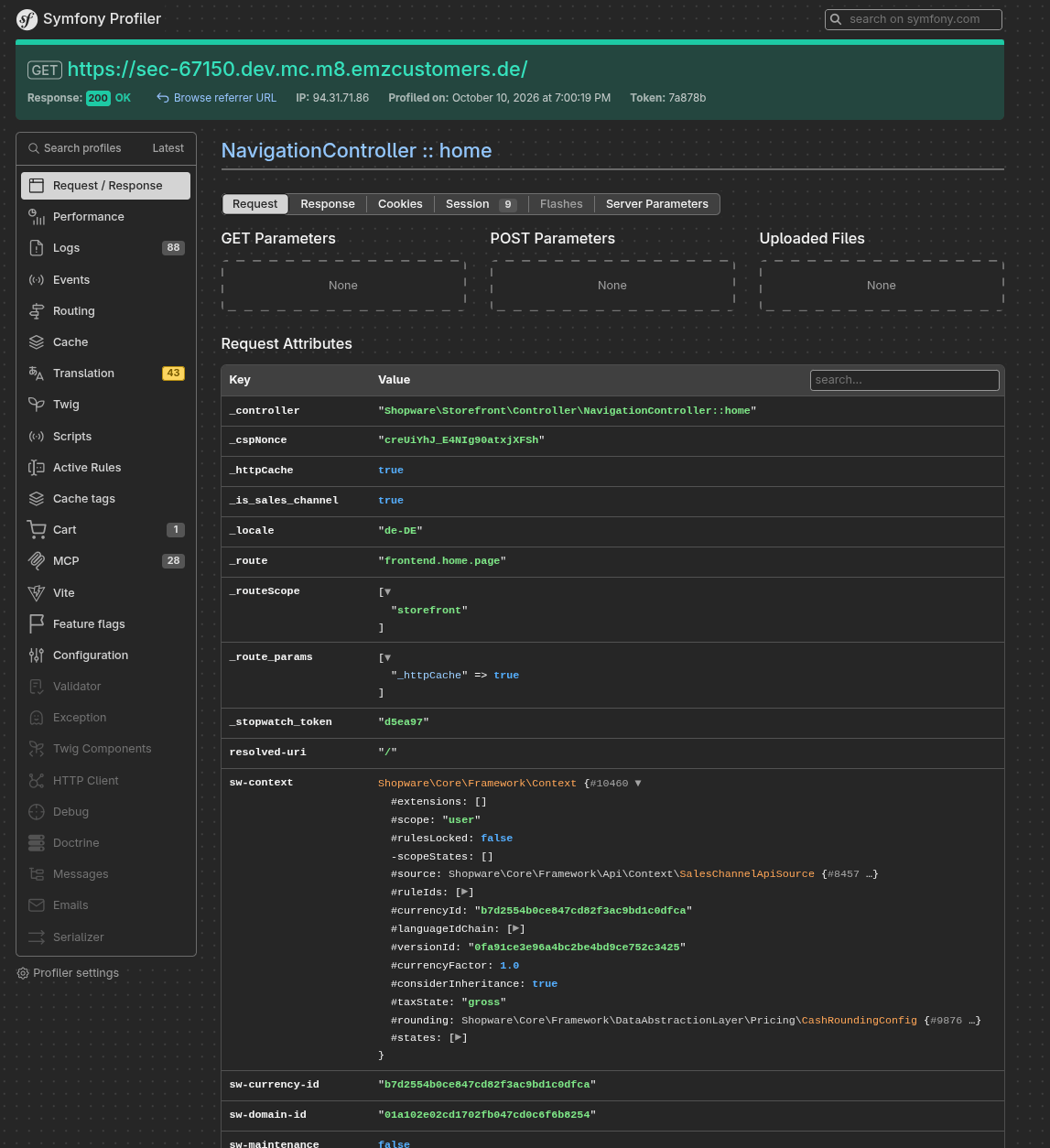Click the Search profiles button
The width and height of the screenshot is (1050, 1148).
tap(75, 148)
